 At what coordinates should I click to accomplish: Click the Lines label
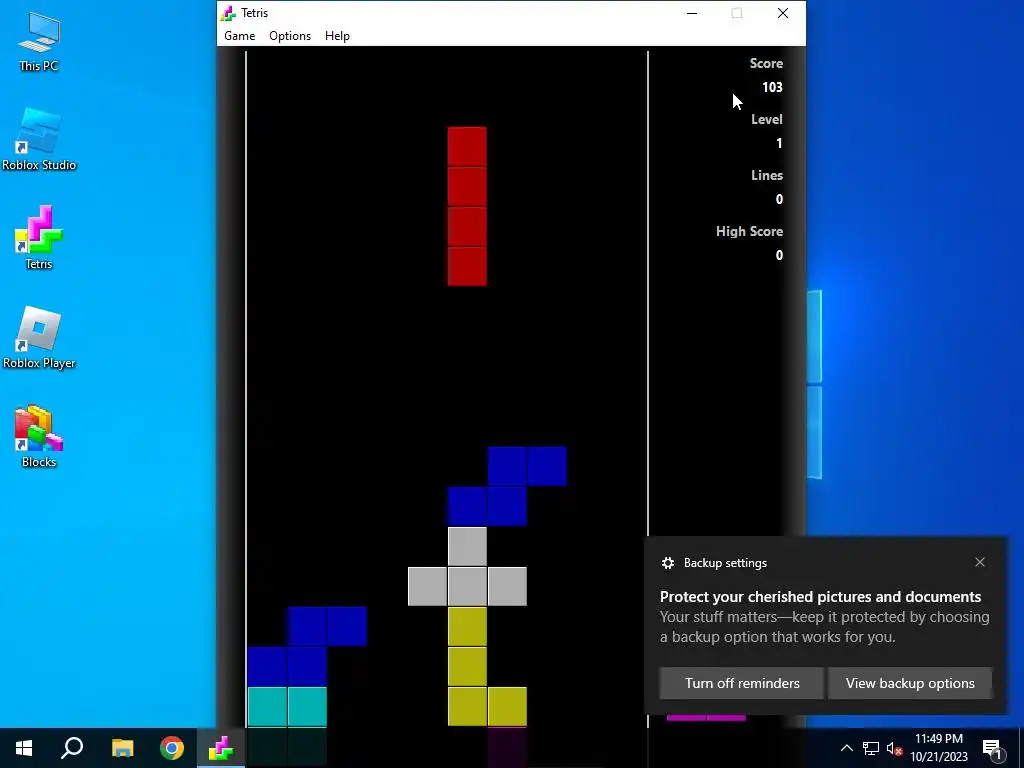click(x=767, y=175)
